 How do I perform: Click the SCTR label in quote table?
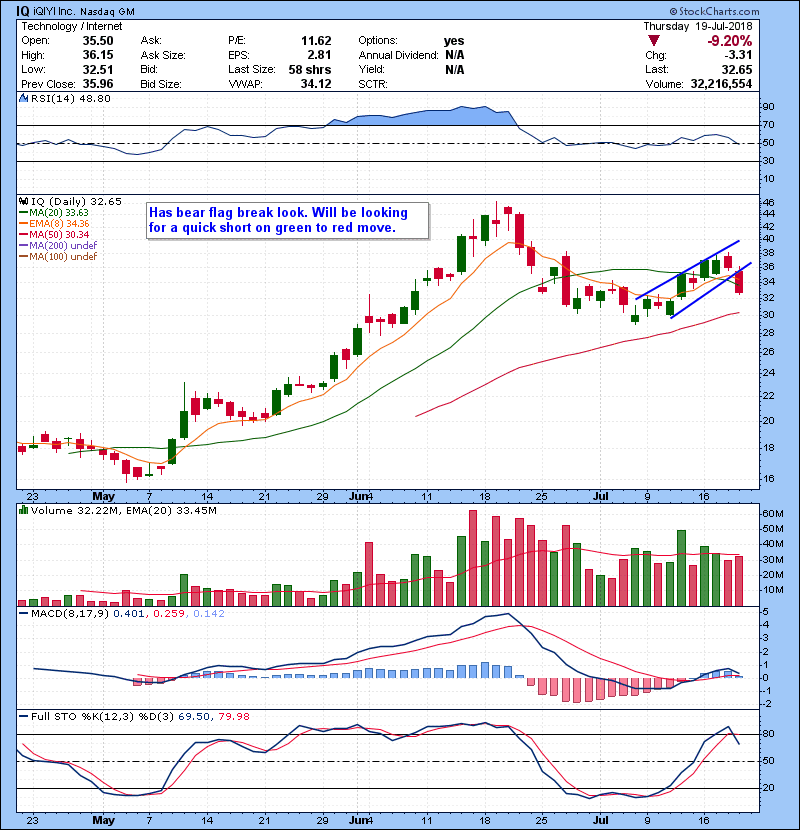pos(373,84)
